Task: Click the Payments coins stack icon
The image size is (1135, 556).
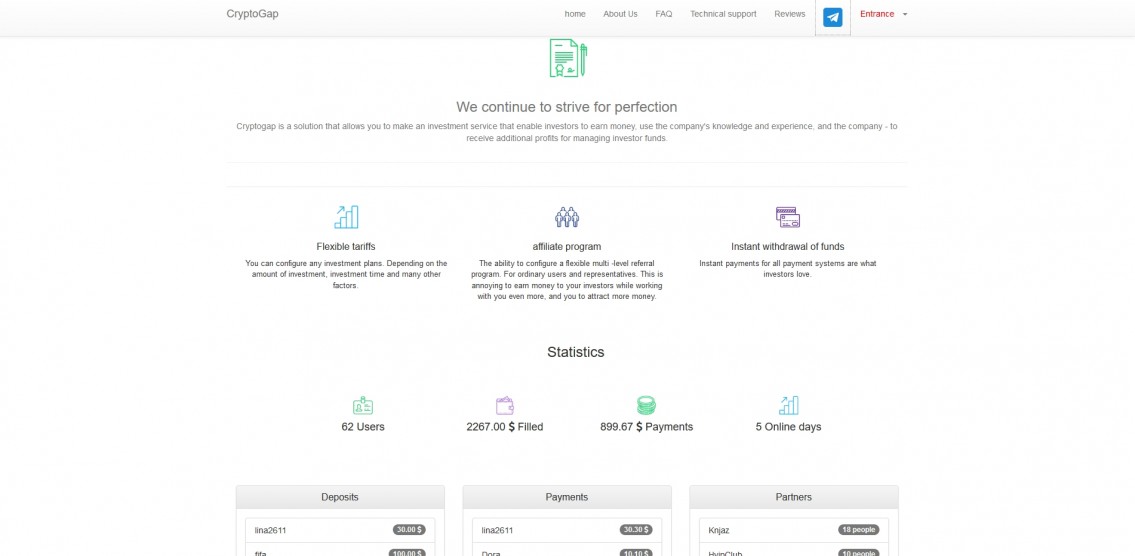Action: coord(646,405)
